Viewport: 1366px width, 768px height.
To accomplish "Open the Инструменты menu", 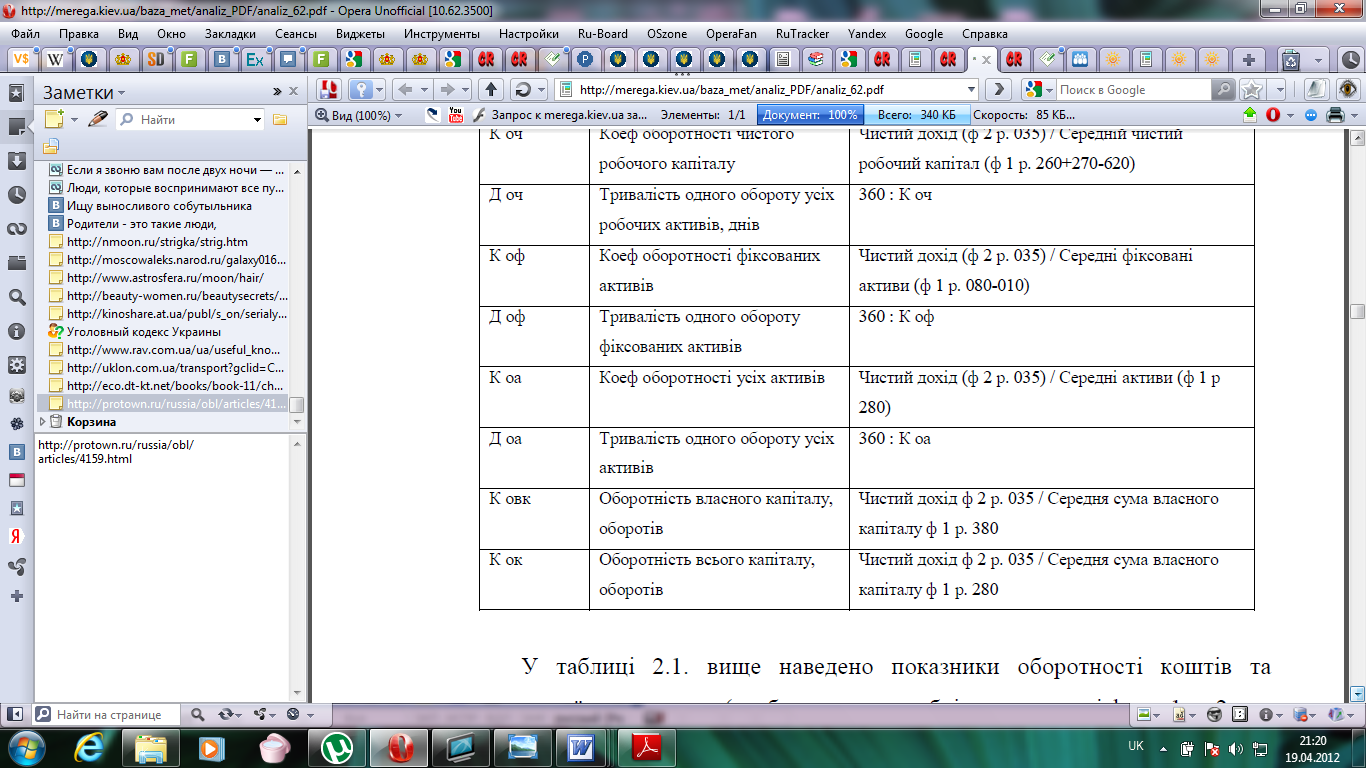I will (442, 33).
